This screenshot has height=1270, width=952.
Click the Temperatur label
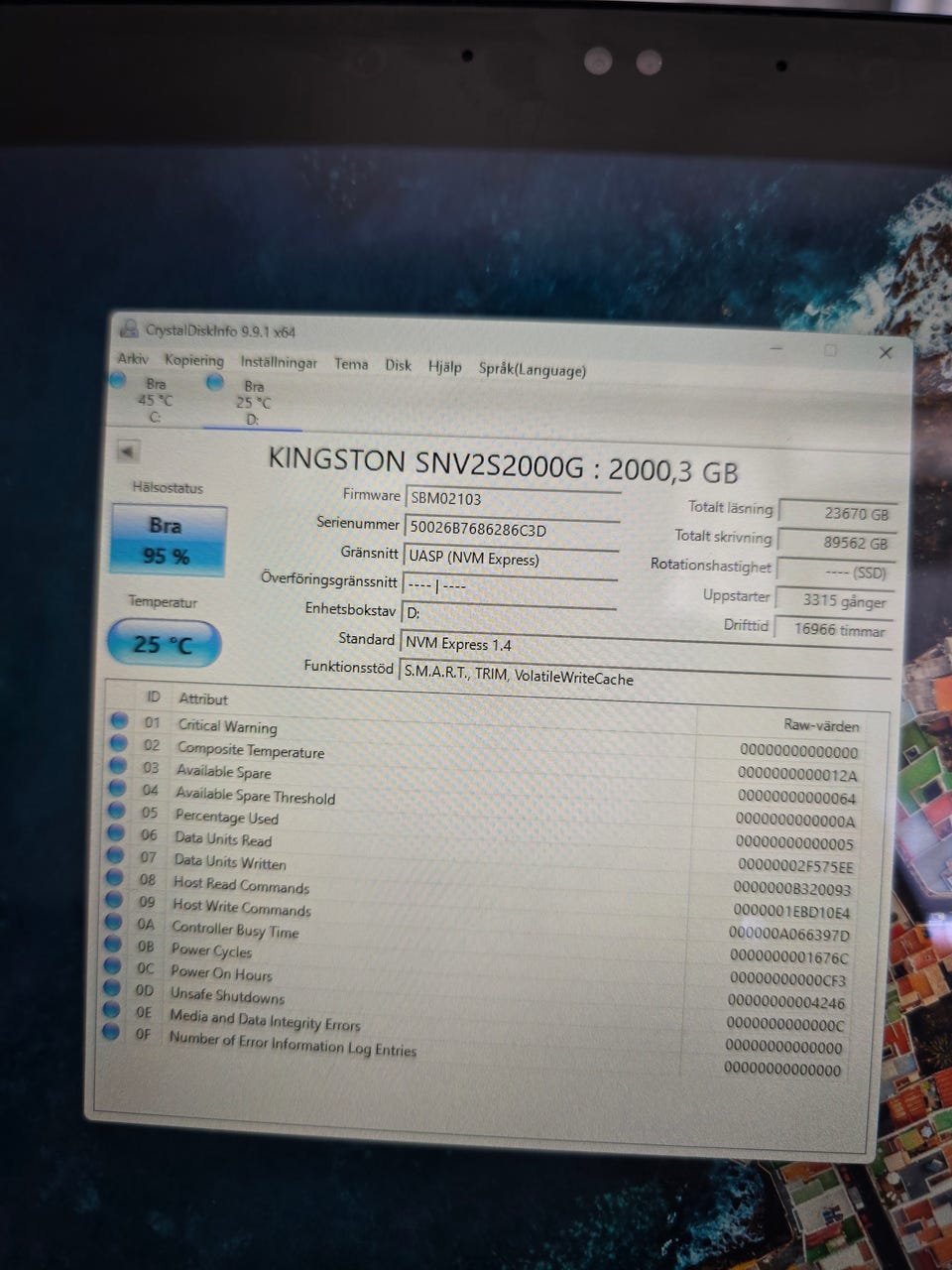(x=163, y=601)
